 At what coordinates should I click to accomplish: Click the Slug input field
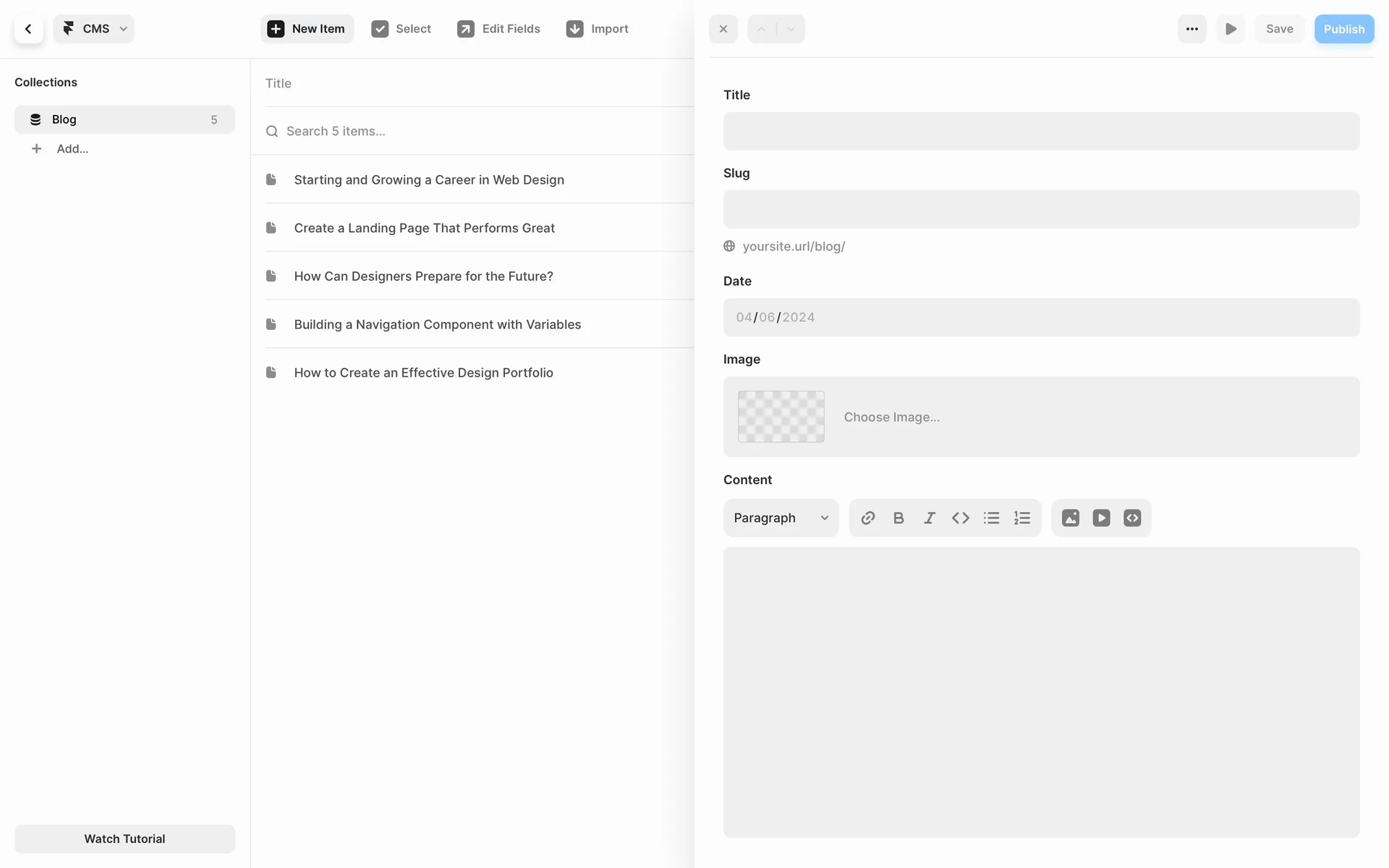point(1041,209)
